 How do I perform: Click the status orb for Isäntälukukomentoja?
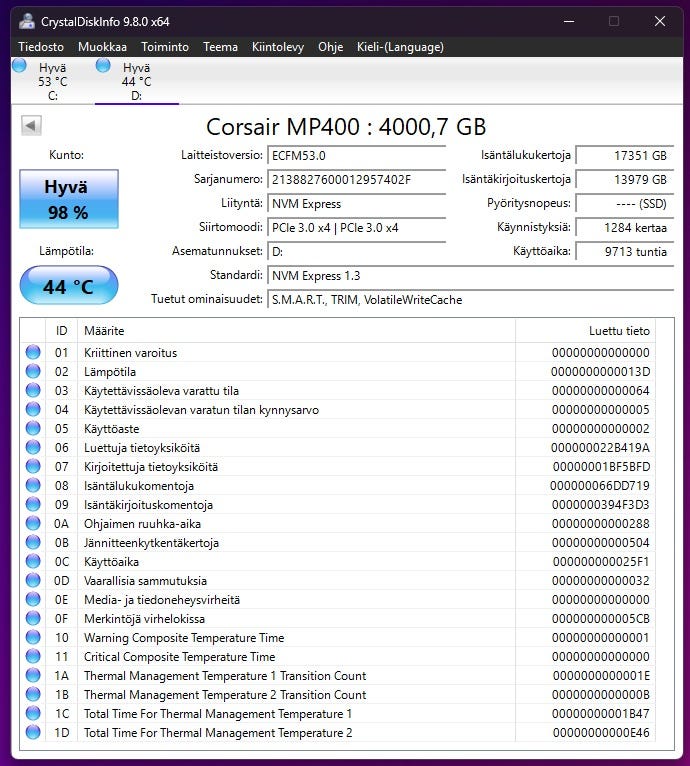tap(33, 486)
